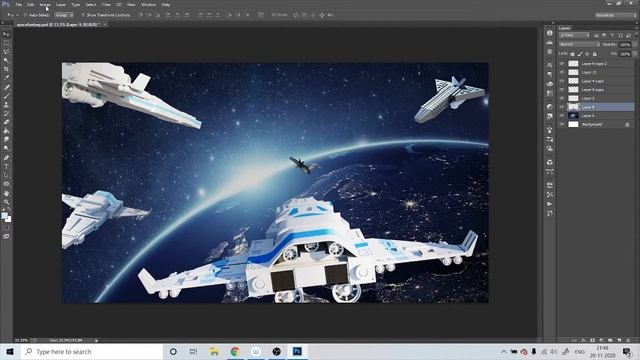Hide Layer 6 via its eye icon

562,116
